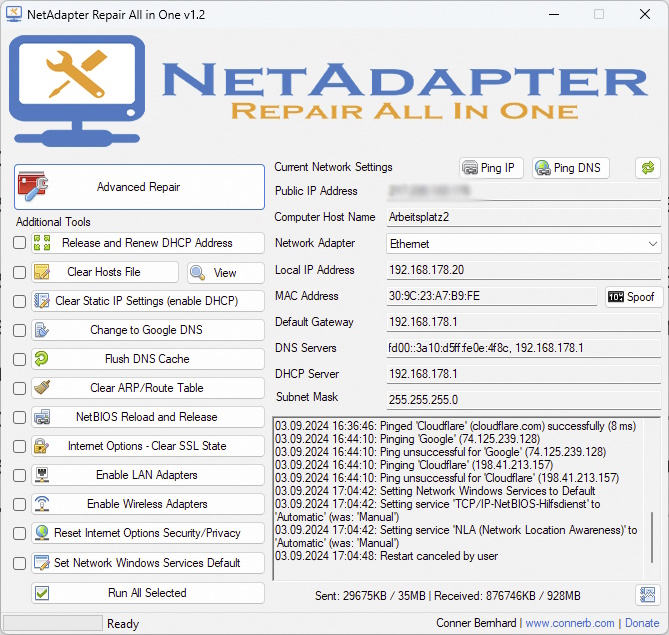Click the Sent/Received traffic statistics text

[x=448, y=596]
